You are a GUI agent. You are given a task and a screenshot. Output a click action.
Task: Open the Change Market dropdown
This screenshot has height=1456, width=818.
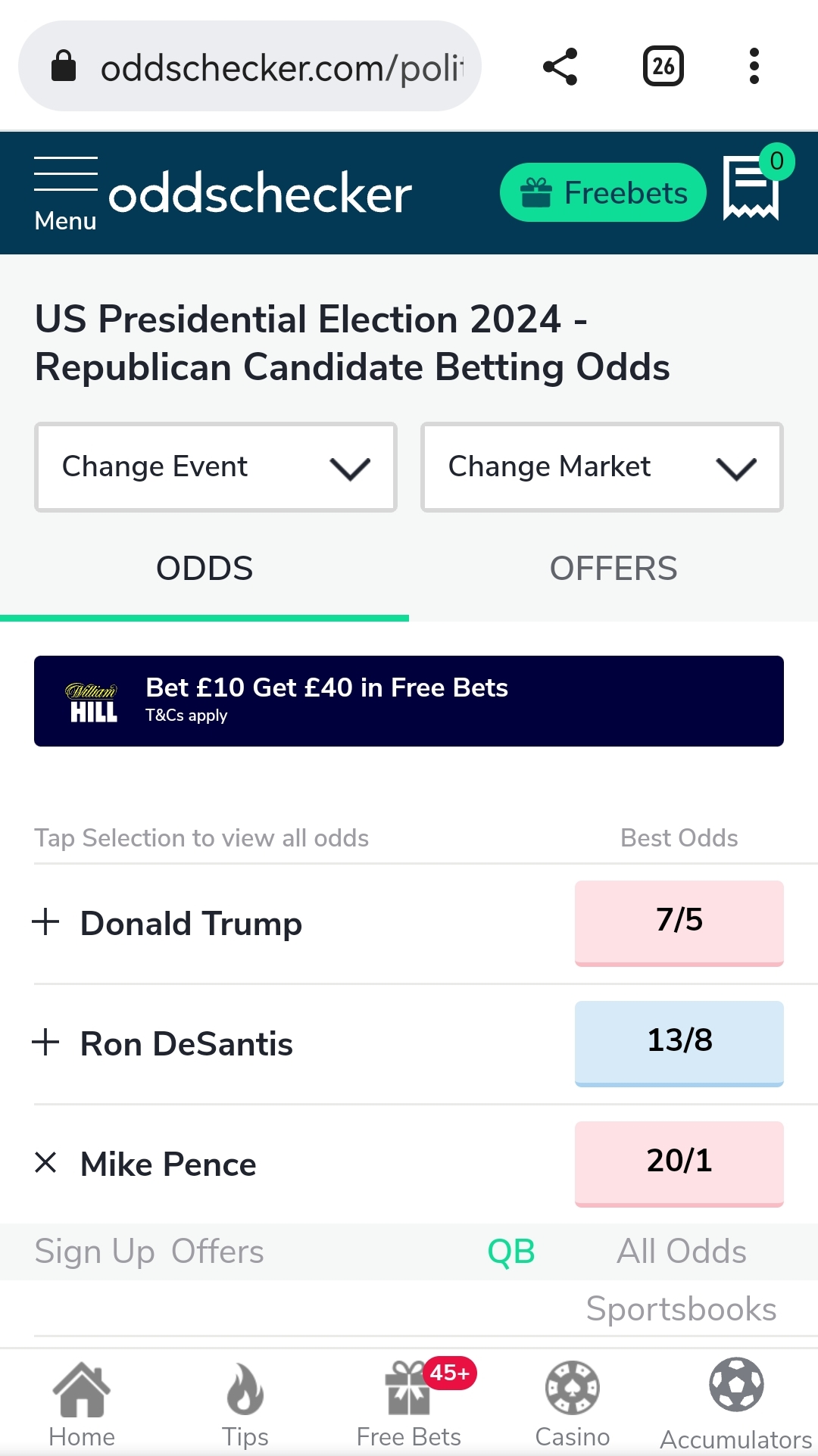(602, 467)
